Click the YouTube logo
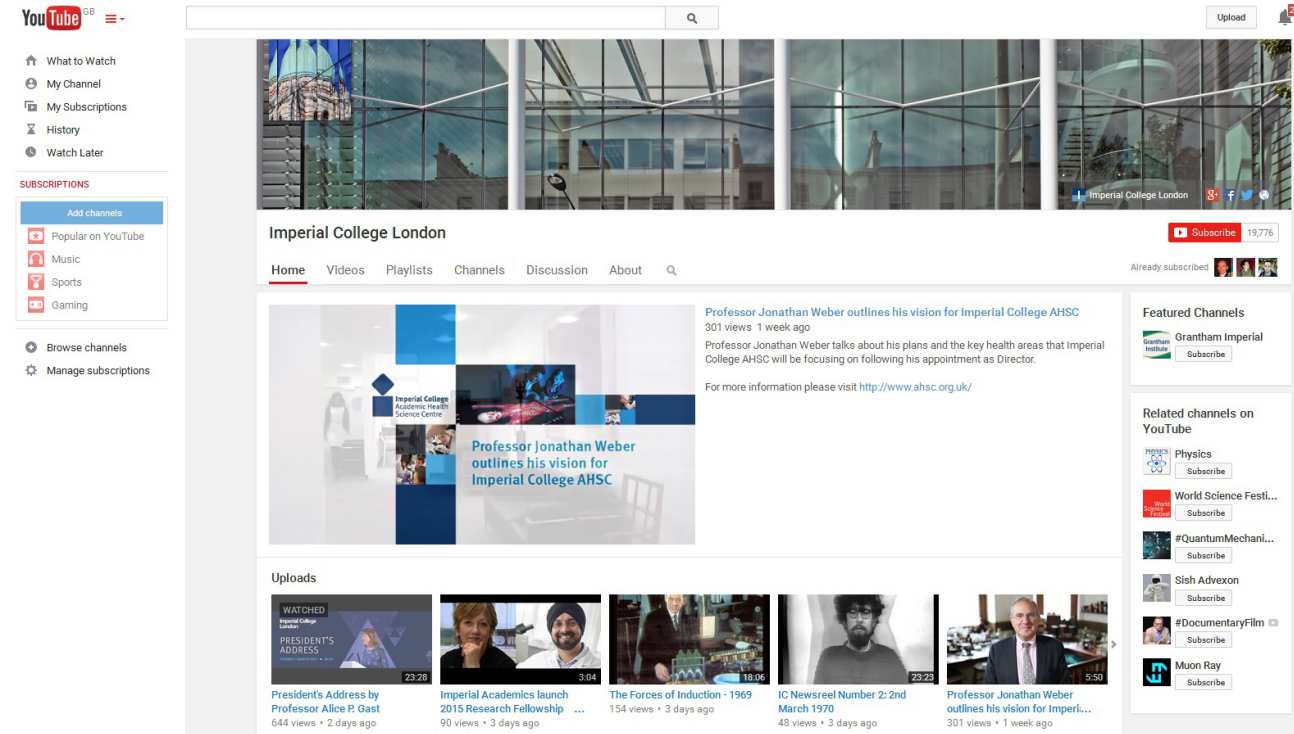The height and width of the screenshot is (734, 1294). pos(51,18)
